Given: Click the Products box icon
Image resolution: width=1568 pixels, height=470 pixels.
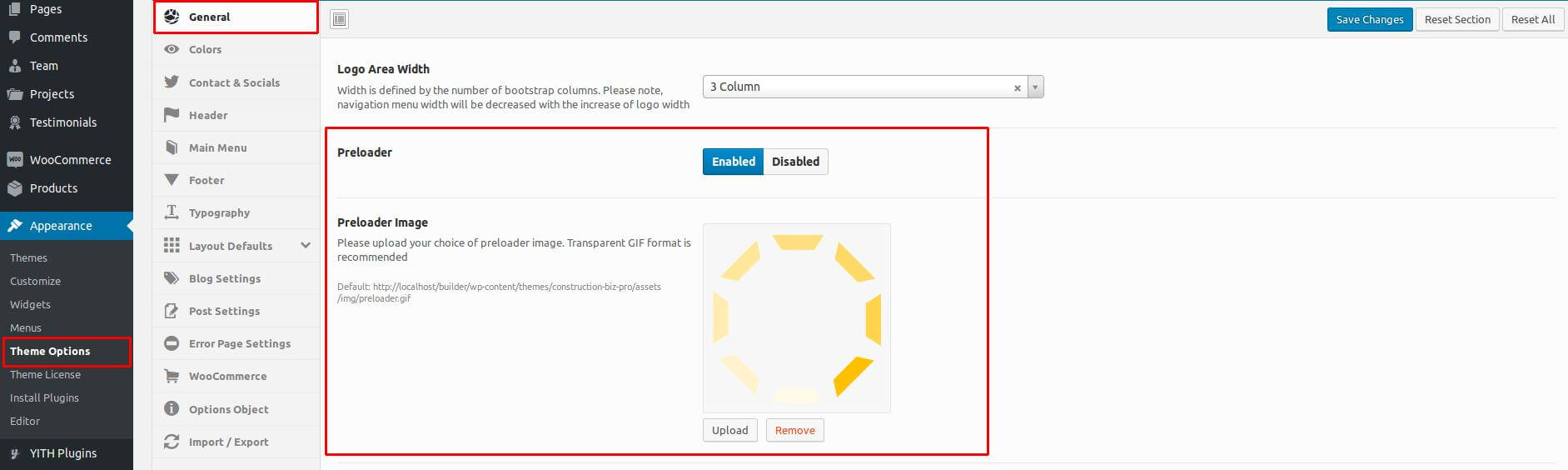Looking at the screenshot, I should pyautogui.click(x=14, y=188).
